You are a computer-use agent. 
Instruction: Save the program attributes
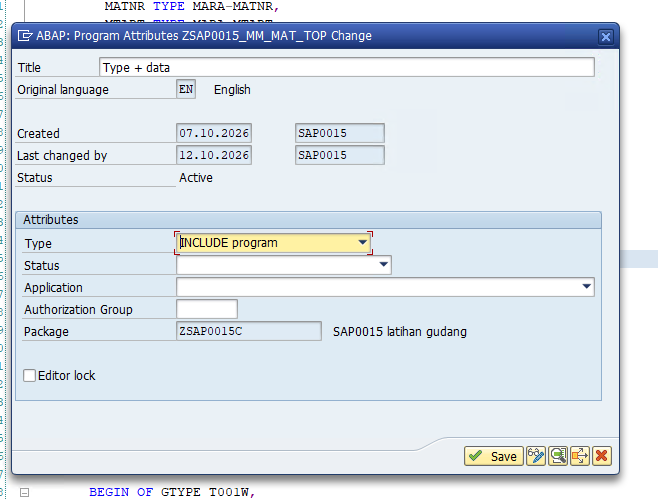click(494, 456)
